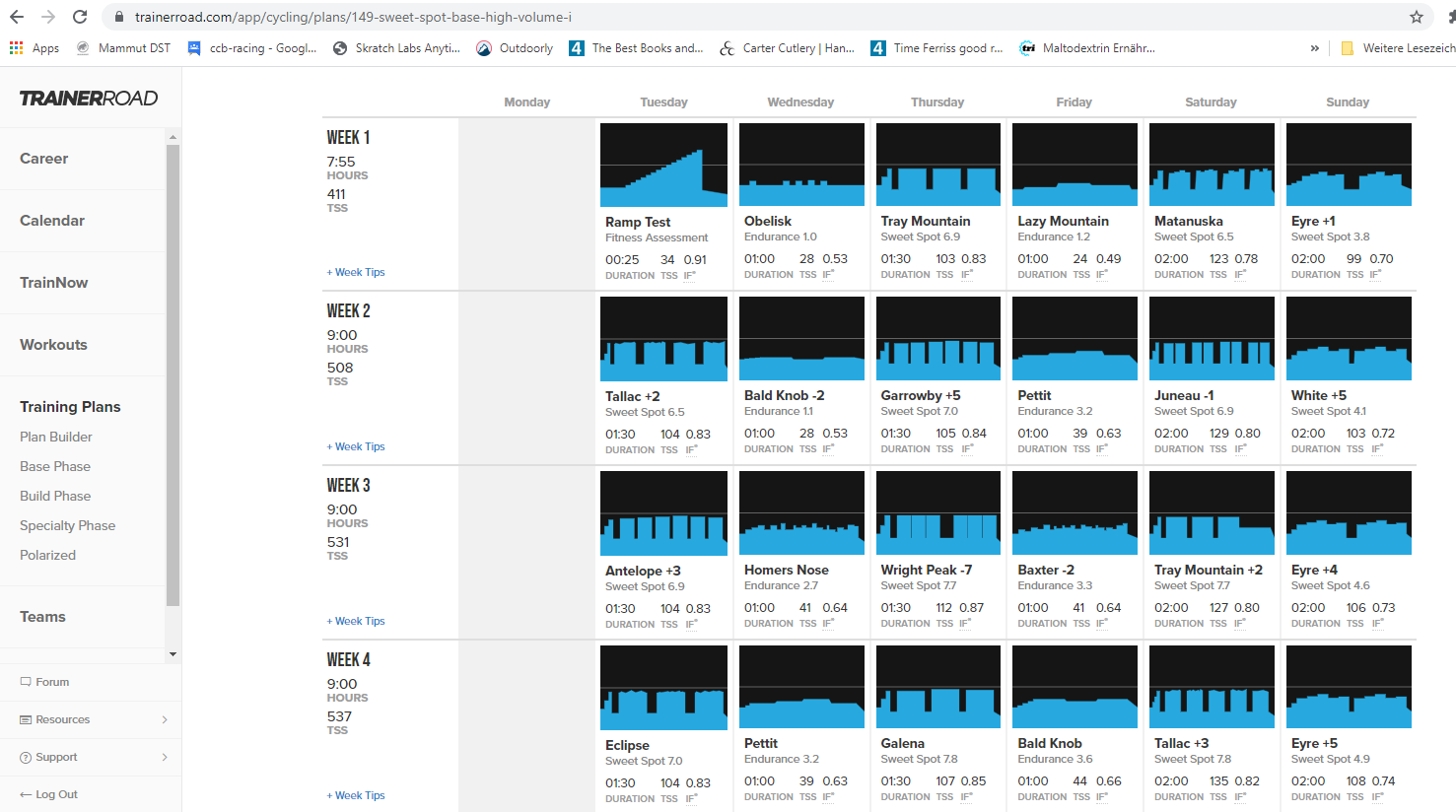Click the sidebar vertical scrollbar
This screenshot has width=1456, height=812.
point(173,374)
